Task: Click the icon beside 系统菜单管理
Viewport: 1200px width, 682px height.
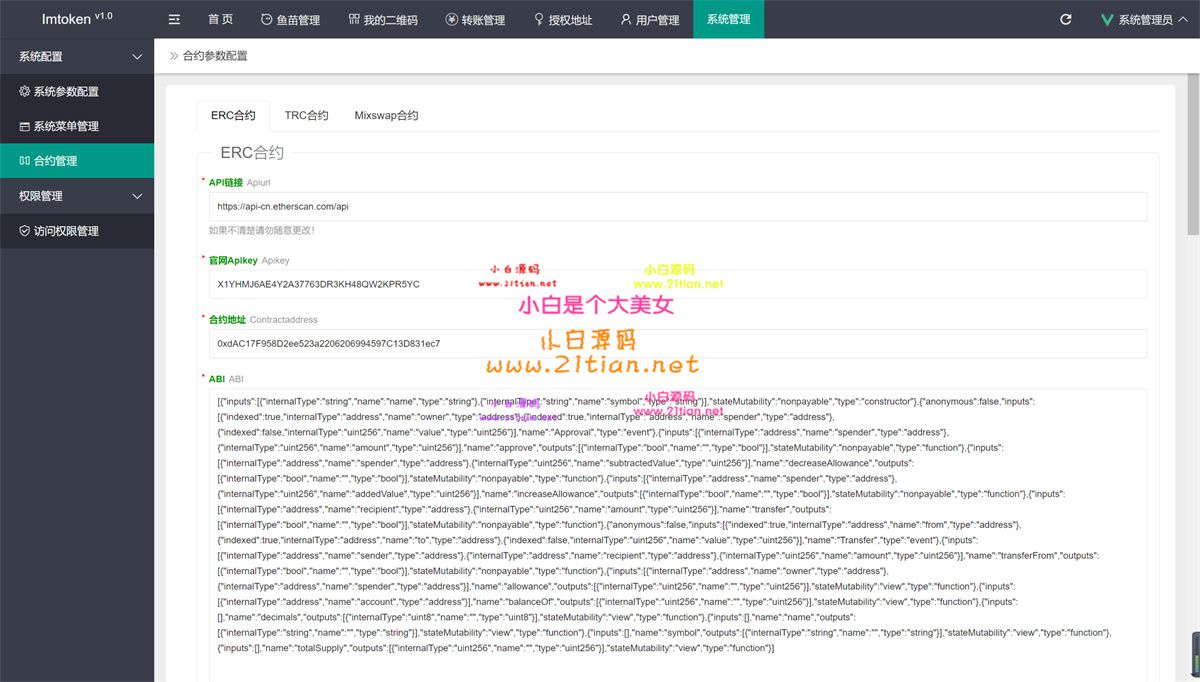Action: click(25, 126)
